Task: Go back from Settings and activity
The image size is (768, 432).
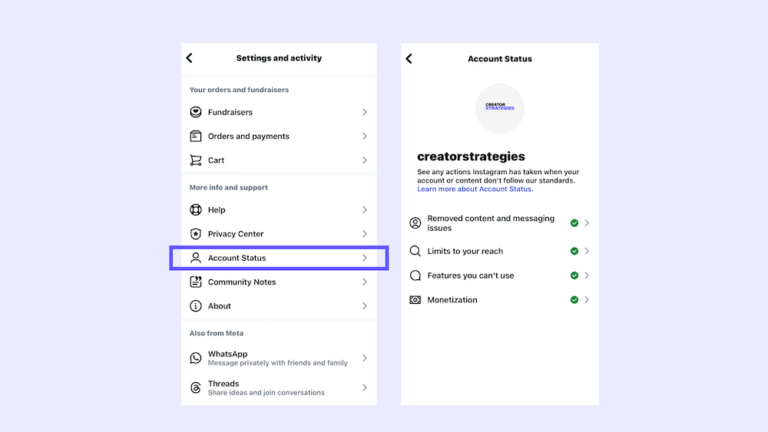Action: (190, 58)
